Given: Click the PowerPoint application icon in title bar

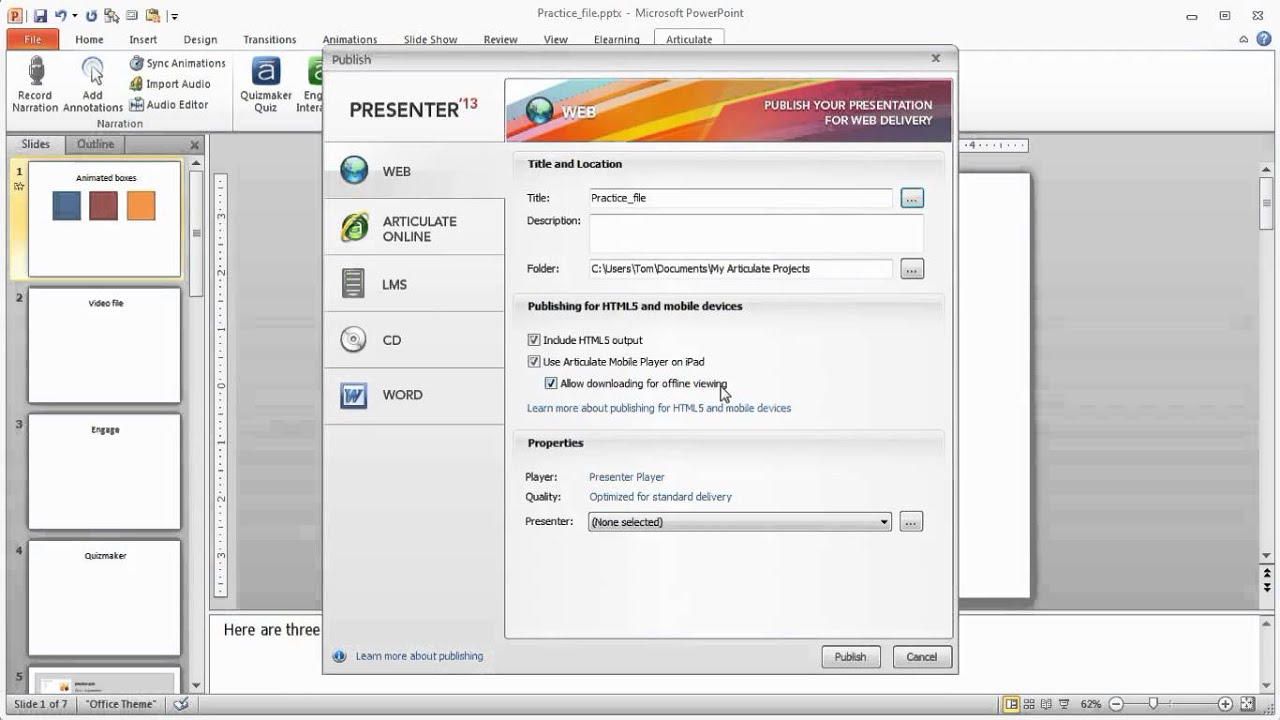Looking at the screenshot, I should (x=15, y=16).
